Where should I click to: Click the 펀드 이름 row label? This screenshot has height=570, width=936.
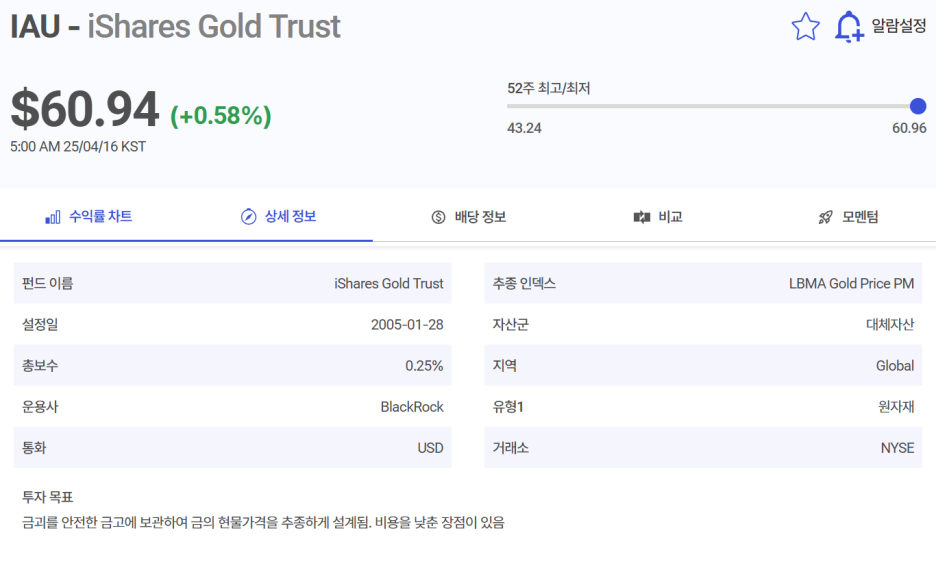47,284
